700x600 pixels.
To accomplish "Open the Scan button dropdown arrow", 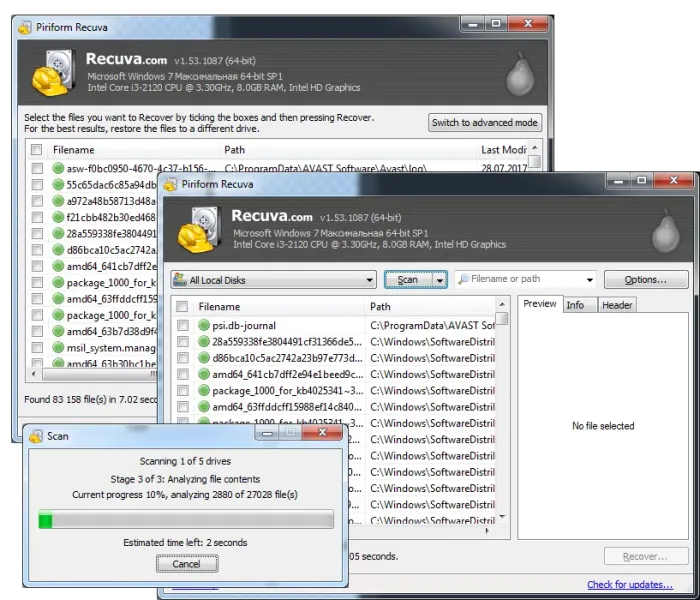I will (440, 280).
